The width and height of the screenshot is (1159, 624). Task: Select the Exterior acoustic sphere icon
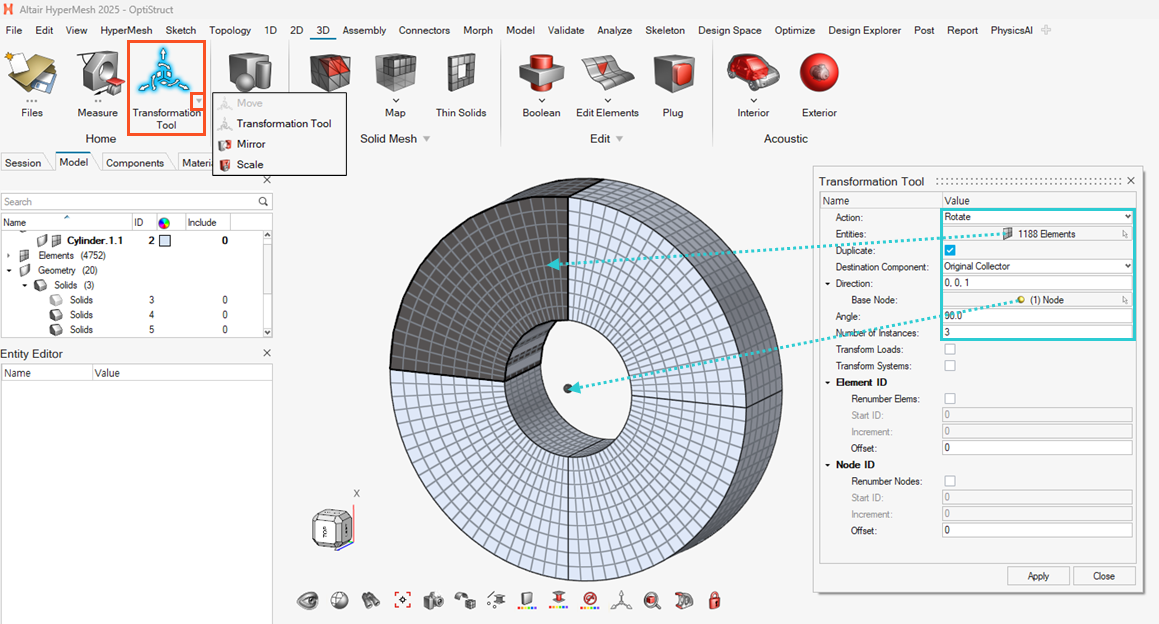[819, 75]
